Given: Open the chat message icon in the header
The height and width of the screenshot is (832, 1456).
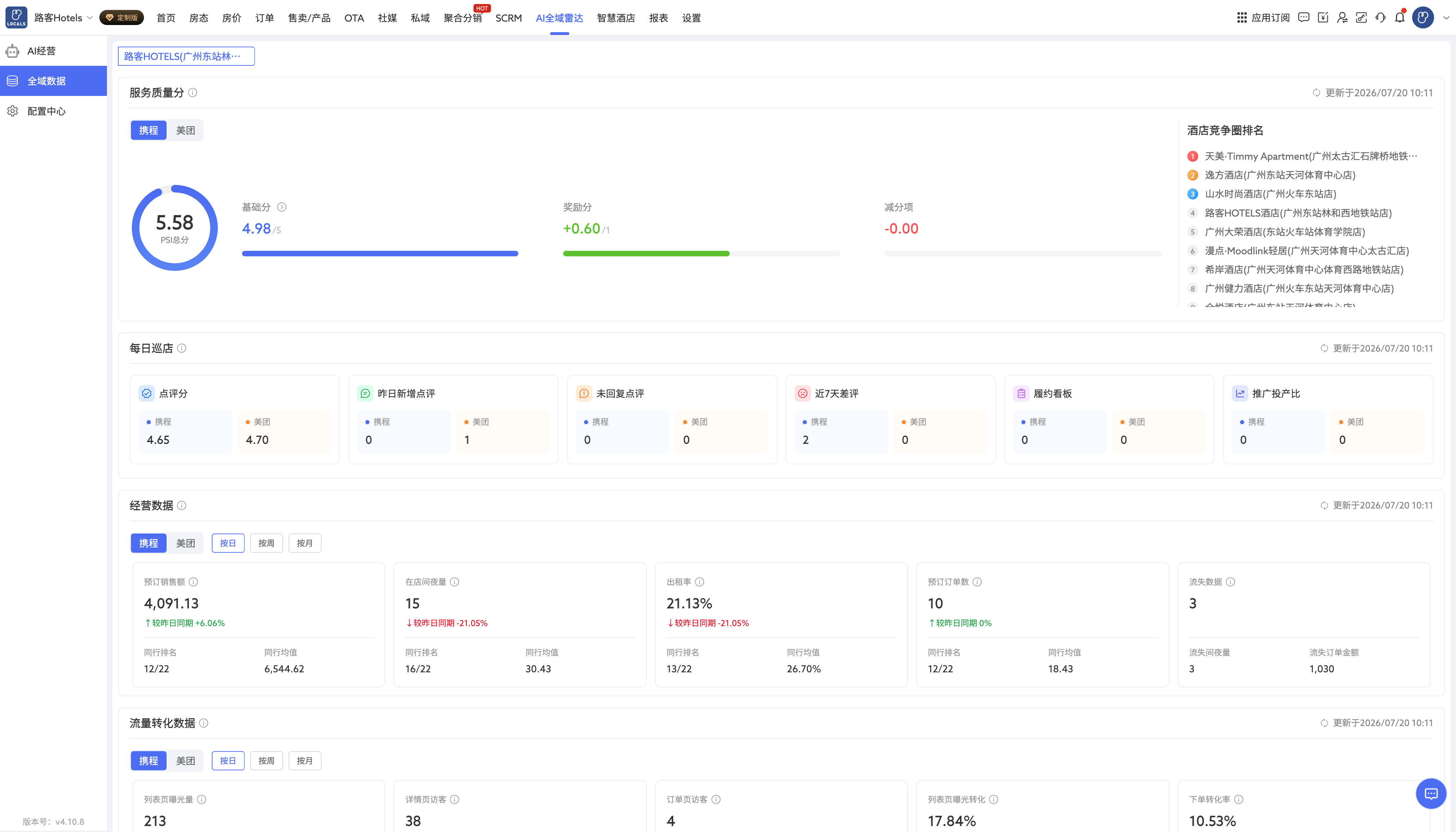Looking at the screenshot, I should 1303,17.
